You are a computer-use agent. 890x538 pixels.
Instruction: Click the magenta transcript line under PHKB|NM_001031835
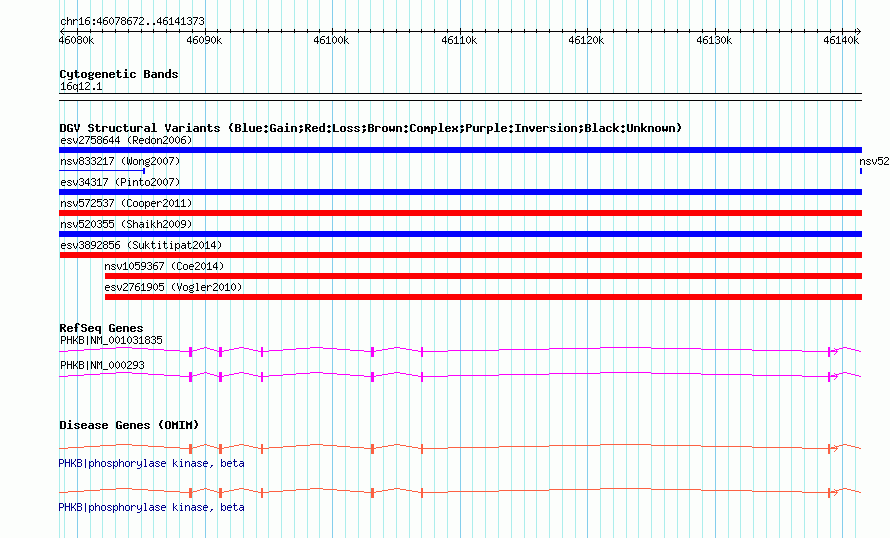point(460,351)
